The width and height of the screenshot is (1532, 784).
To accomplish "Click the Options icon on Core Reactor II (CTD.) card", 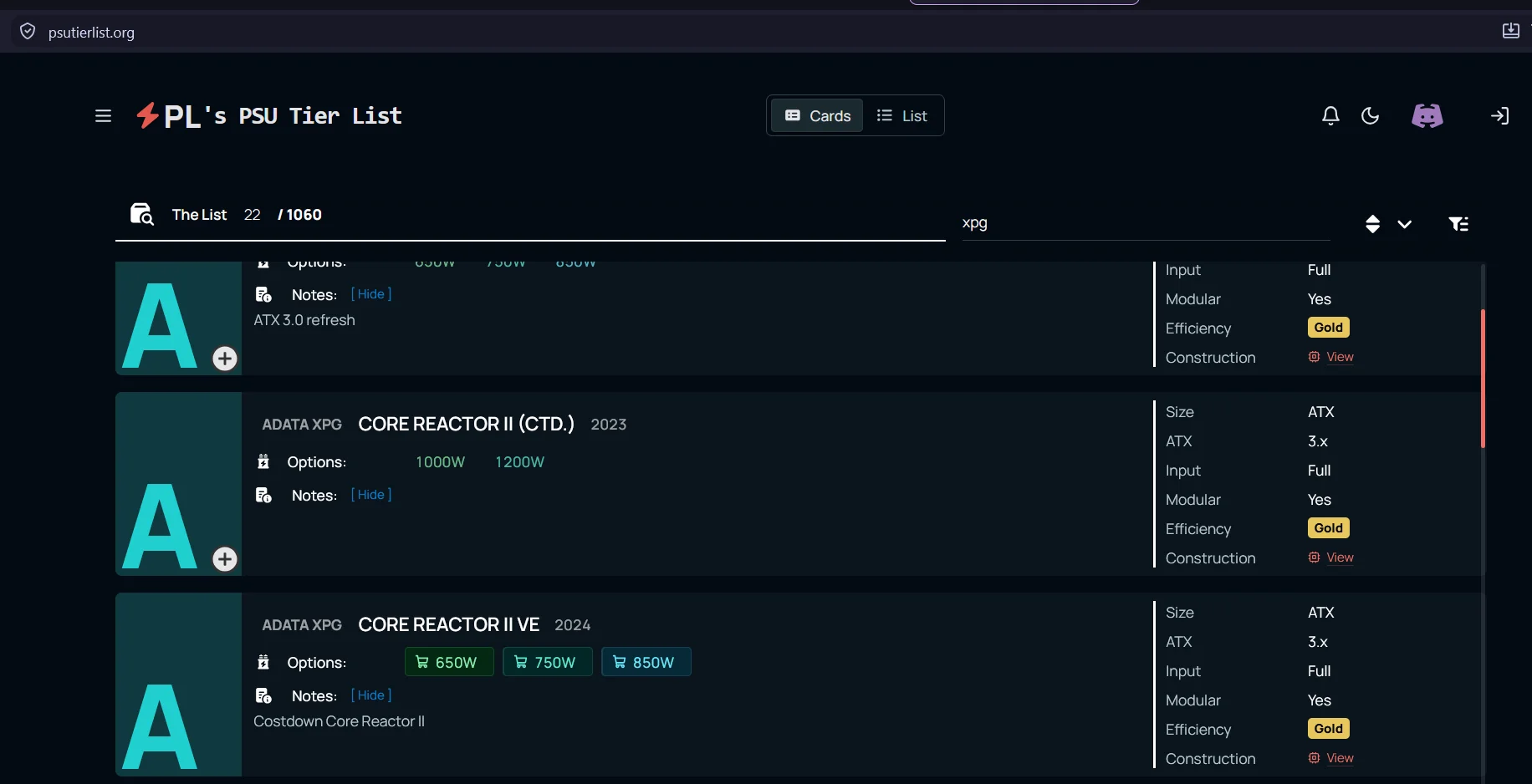I will pyautogui.click(x=263, y=461).
